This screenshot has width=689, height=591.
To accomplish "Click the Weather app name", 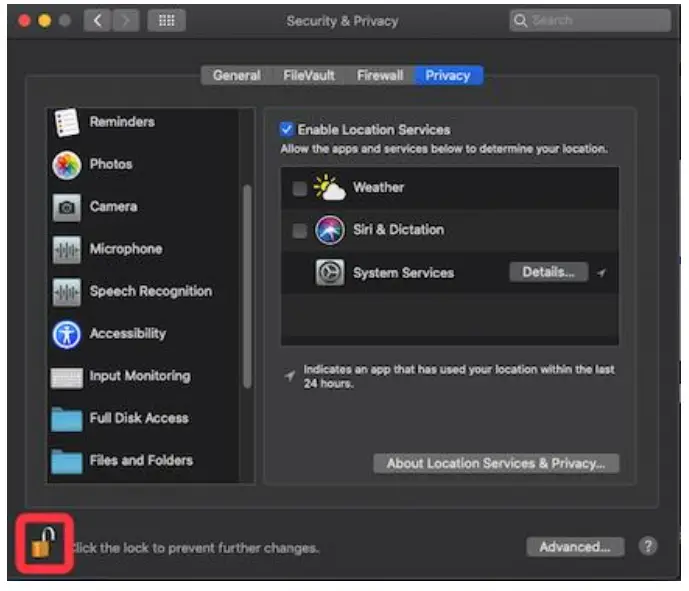I will [378, 187].
